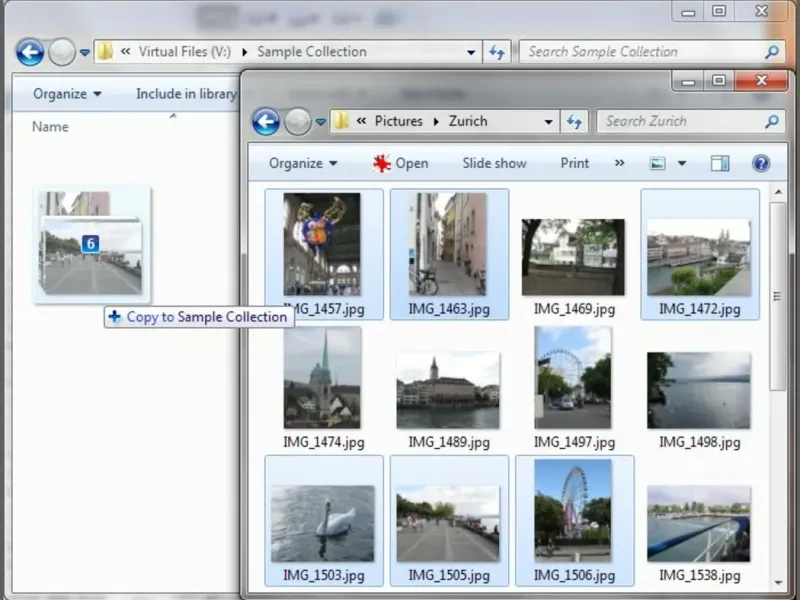Click the refresh icon beside the Sample Collection address
This screenshot has width=800, height=600.
[497, 52]
